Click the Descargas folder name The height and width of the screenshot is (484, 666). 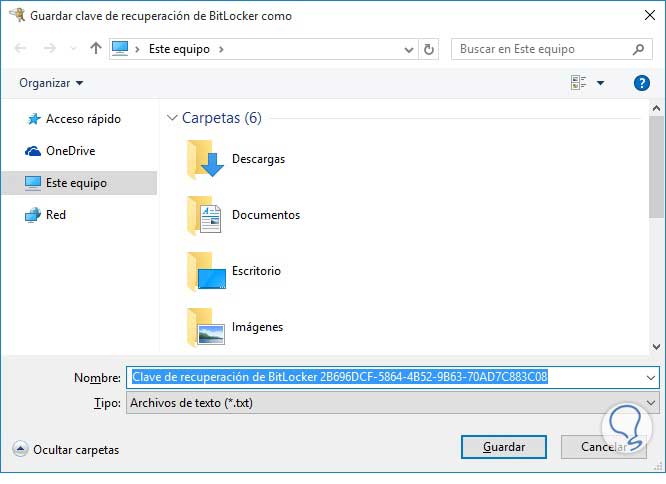coord(258,159)
